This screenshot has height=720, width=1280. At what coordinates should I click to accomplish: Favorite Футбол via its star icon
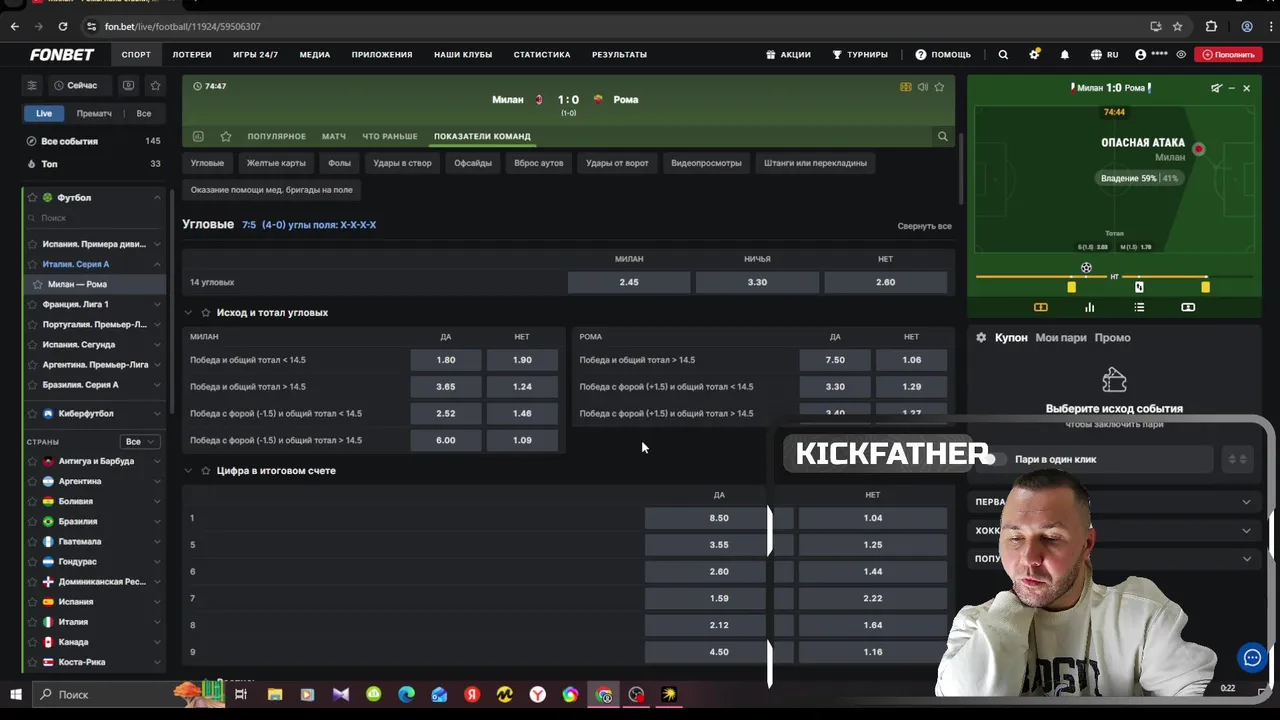(x=32, y=198)
